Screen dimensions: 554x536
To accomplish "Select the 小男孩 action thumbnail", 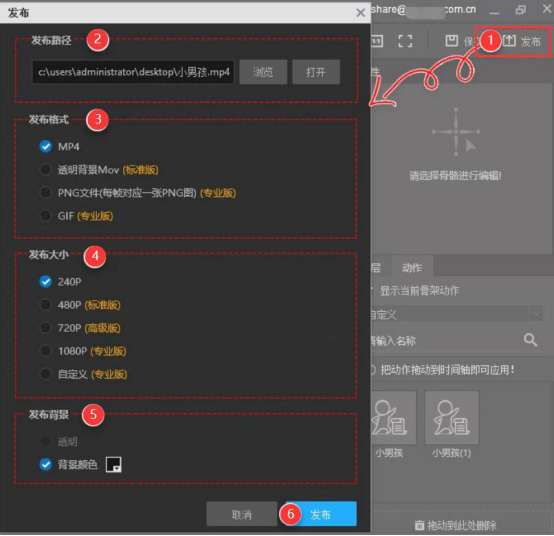I will coord(393,417).
